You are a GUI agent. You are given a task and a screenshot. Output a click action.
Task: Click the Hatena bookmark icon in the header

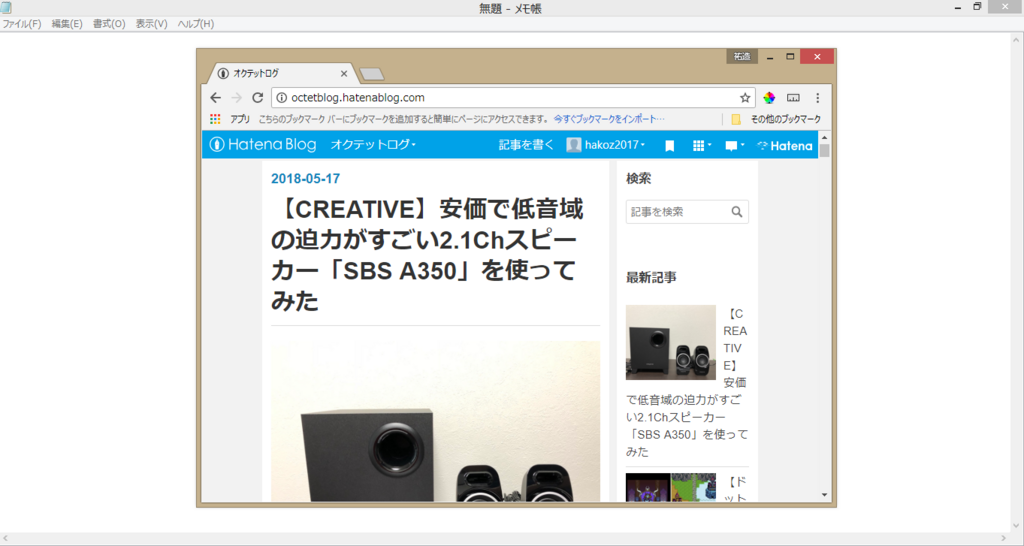click(669, 146)
